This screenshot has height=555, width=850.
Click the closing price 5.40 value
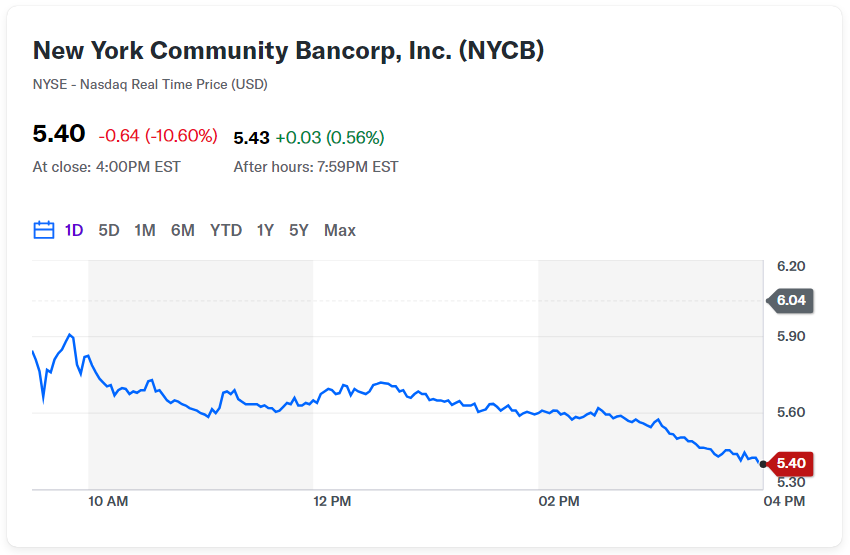coord(59,135)
